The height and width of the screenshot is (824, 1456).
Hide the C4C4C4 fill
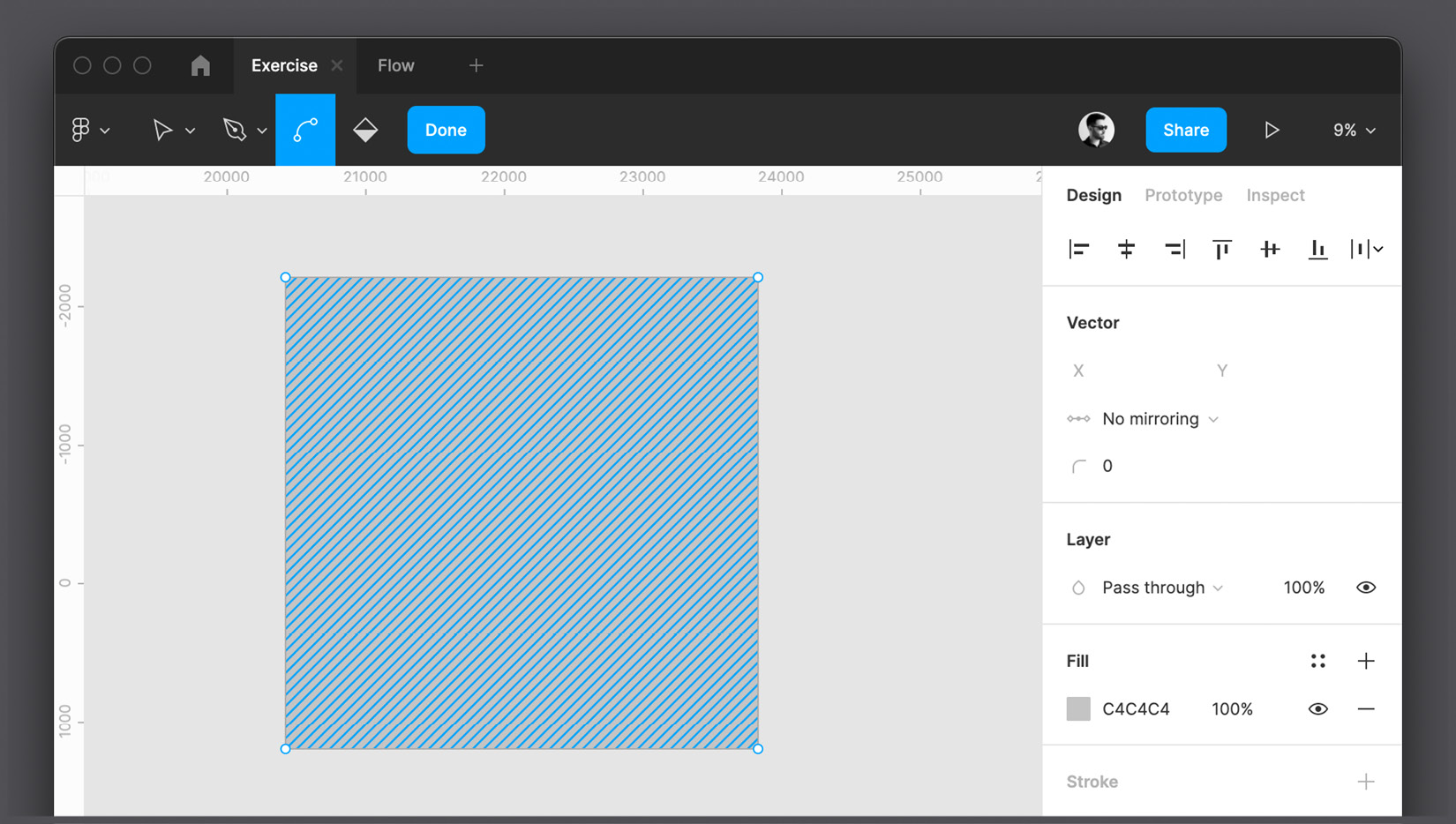point(1317,709)
